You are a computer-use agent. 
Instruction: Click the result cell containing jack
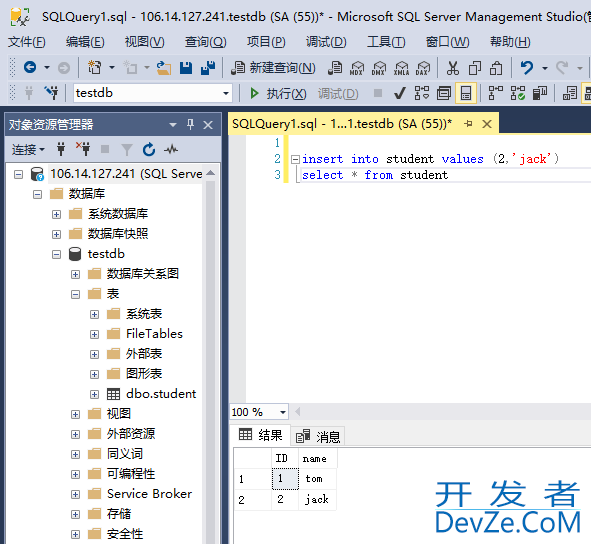317,500
